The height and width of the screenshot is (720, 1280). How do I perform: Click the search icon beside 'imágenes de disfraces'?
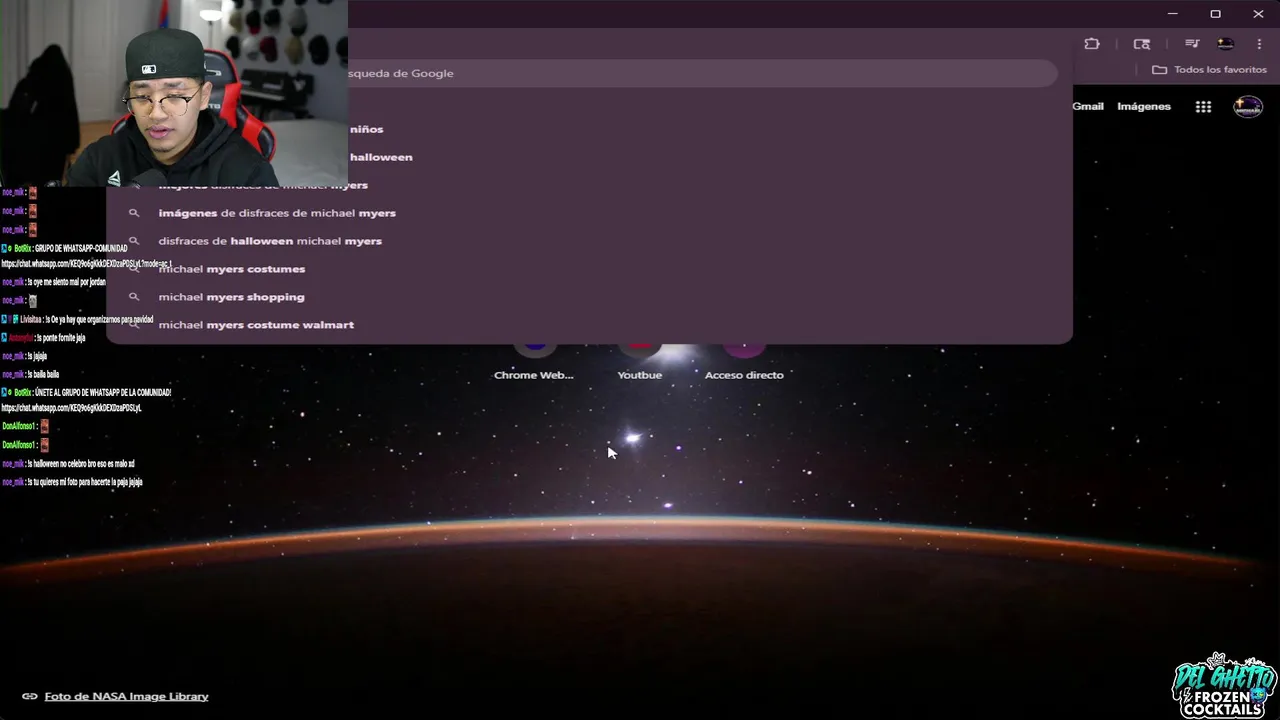coord(133,213)
